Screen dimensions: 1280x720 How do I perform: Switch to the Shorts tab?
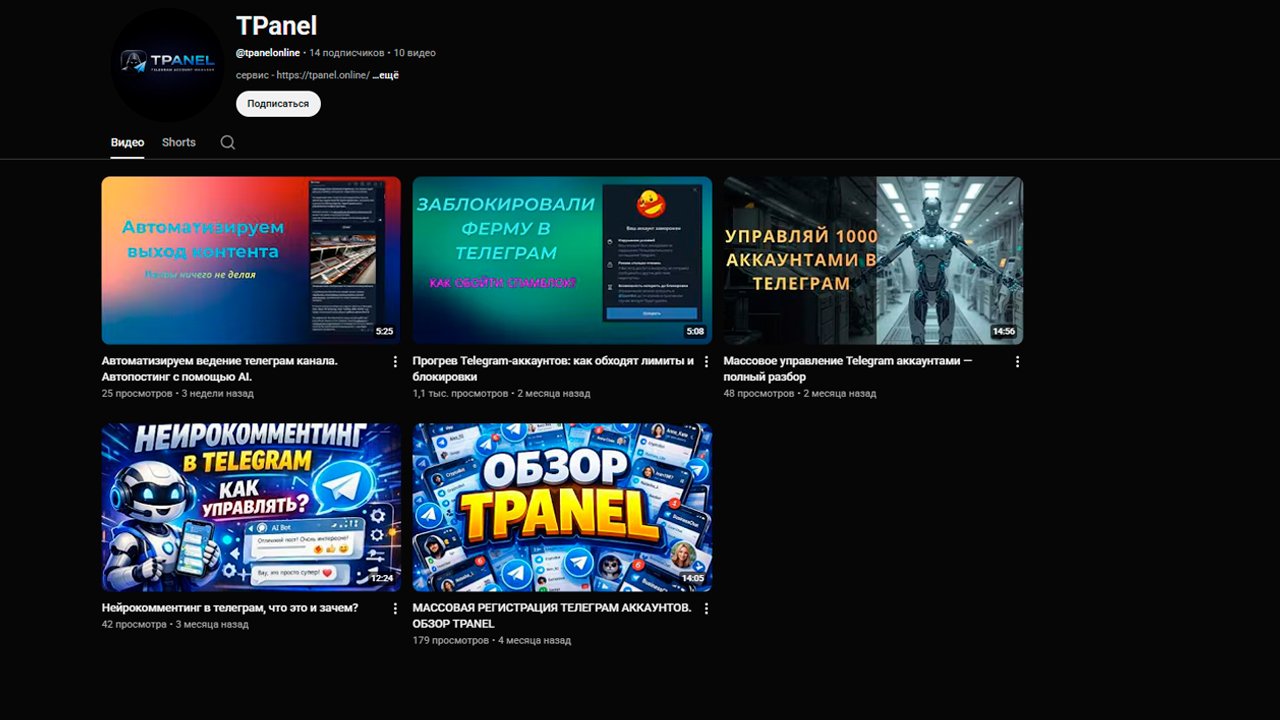(179, 142)
